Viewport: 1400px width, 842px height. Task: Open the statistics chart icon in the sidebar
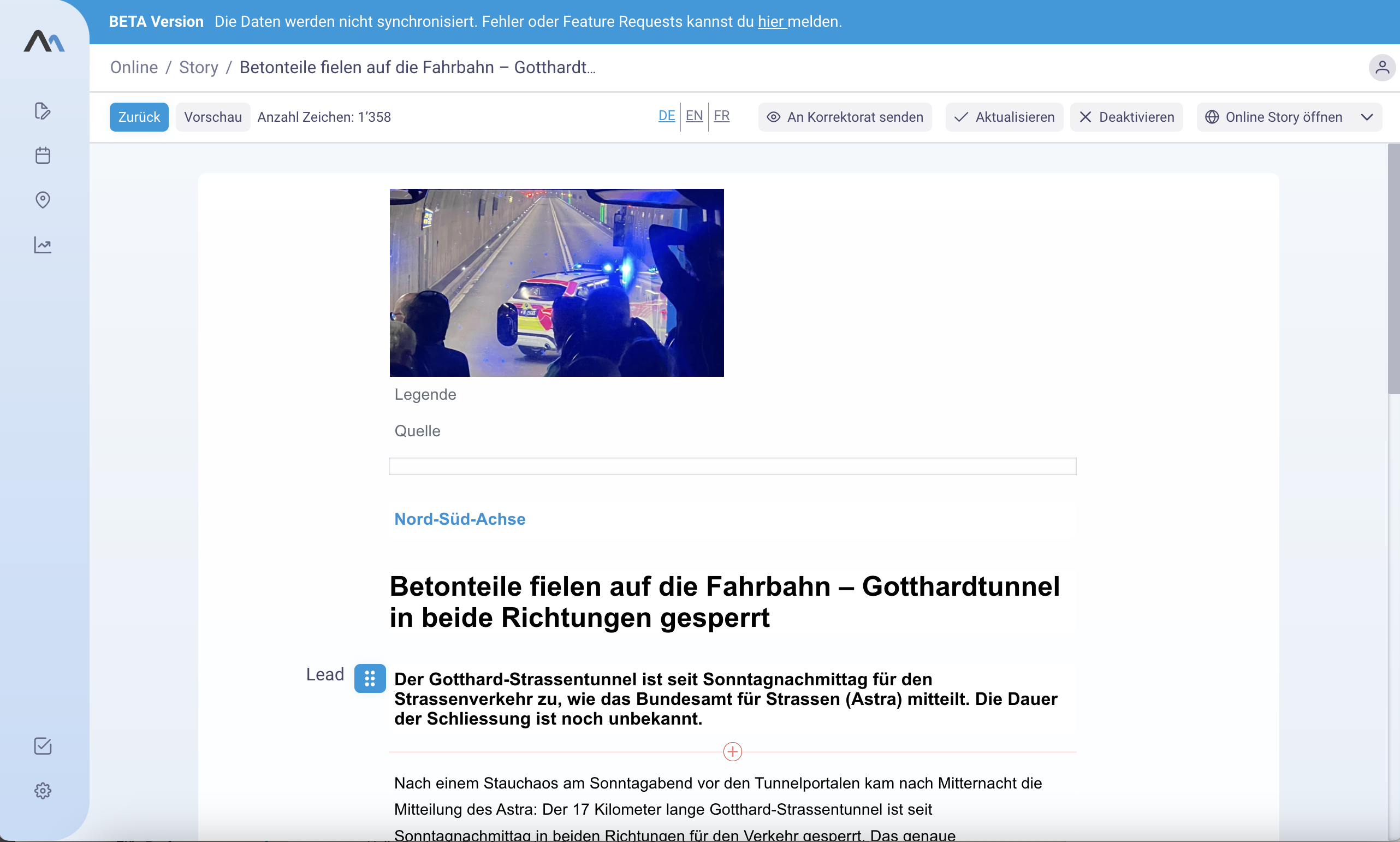[x=43, y=245]
